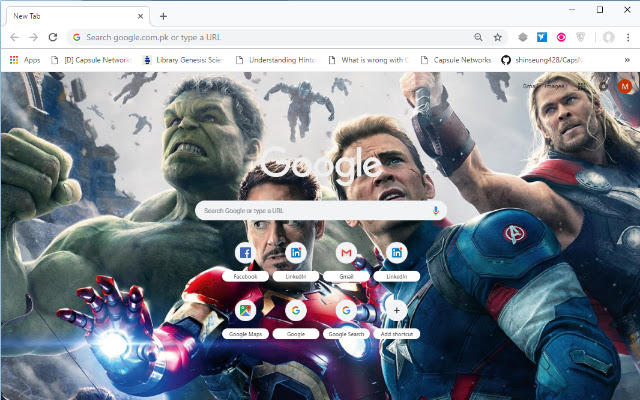Open the Google apps grid icon
This screenshot has width=640, height=400.
click(x=582, y=86)
